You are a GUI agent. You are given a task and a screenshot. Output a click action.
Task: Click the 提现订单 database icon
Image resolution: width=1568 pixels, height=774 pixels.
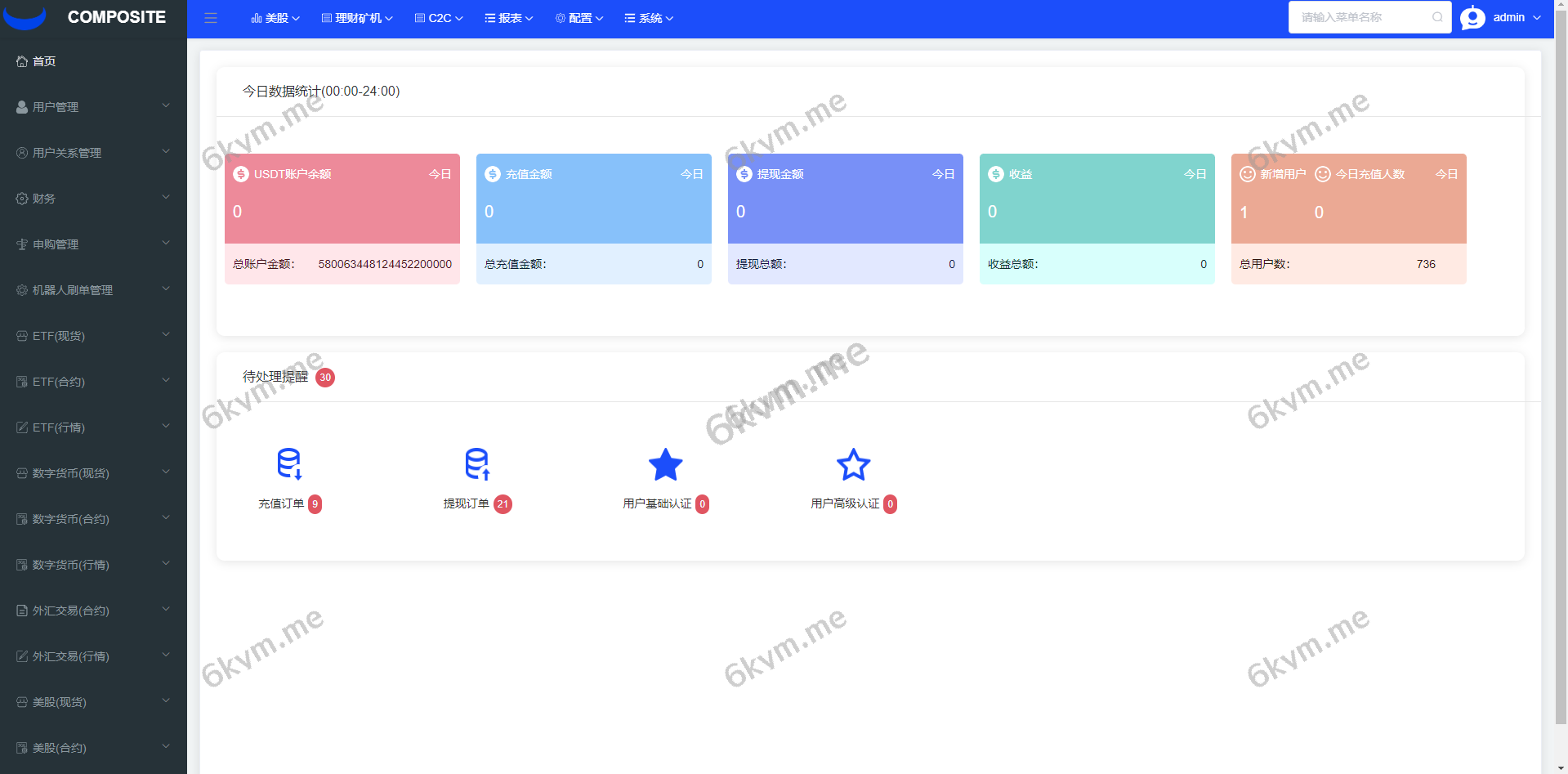click(x=476, y=463)
